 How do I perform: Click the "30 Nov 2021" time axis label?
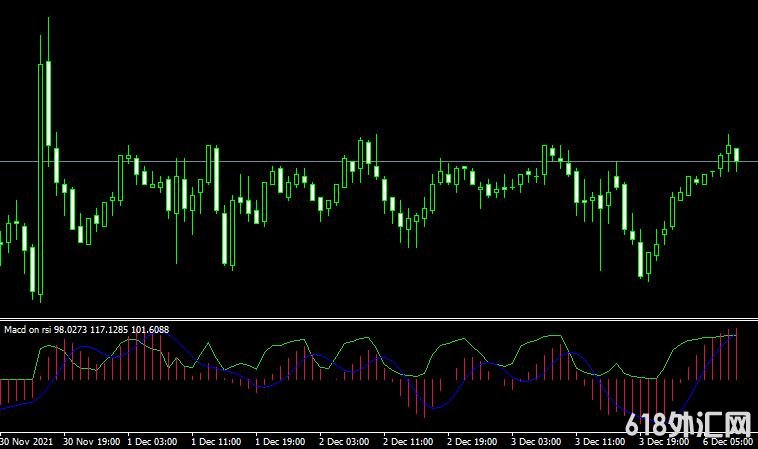pyautogui.click(x=27, y=442)
